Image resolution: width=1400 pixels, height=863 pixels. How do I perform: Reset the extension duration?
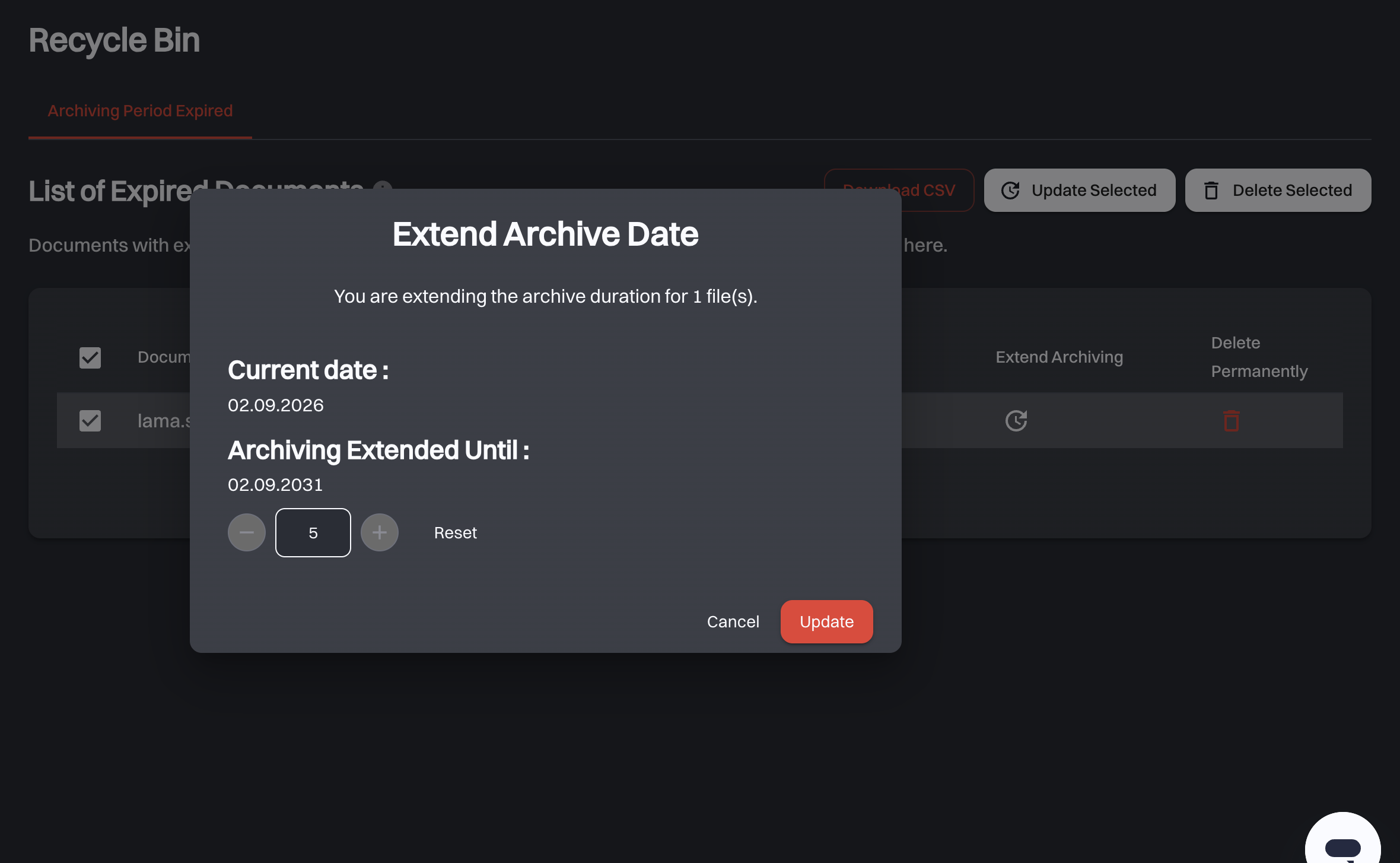pyautogui.click(x=456, y=532)
